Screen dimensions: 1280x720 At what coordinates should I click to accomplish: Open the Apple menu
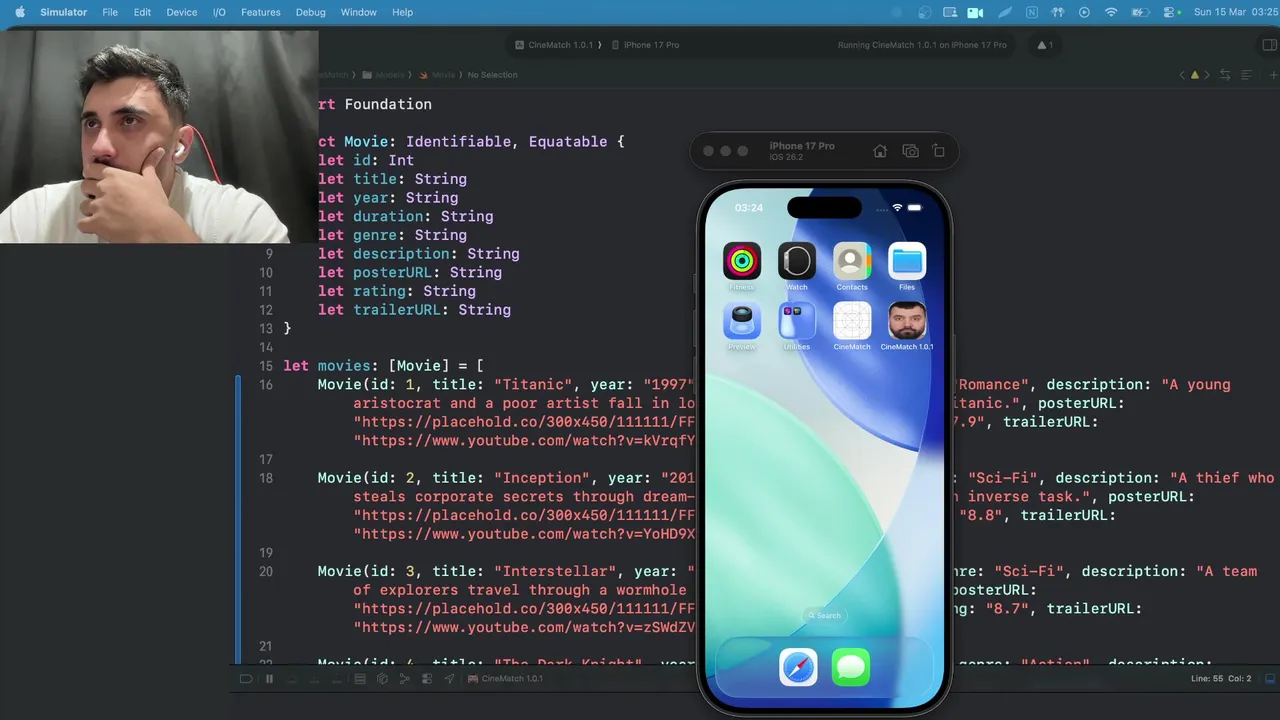click(x=19, y=12)
